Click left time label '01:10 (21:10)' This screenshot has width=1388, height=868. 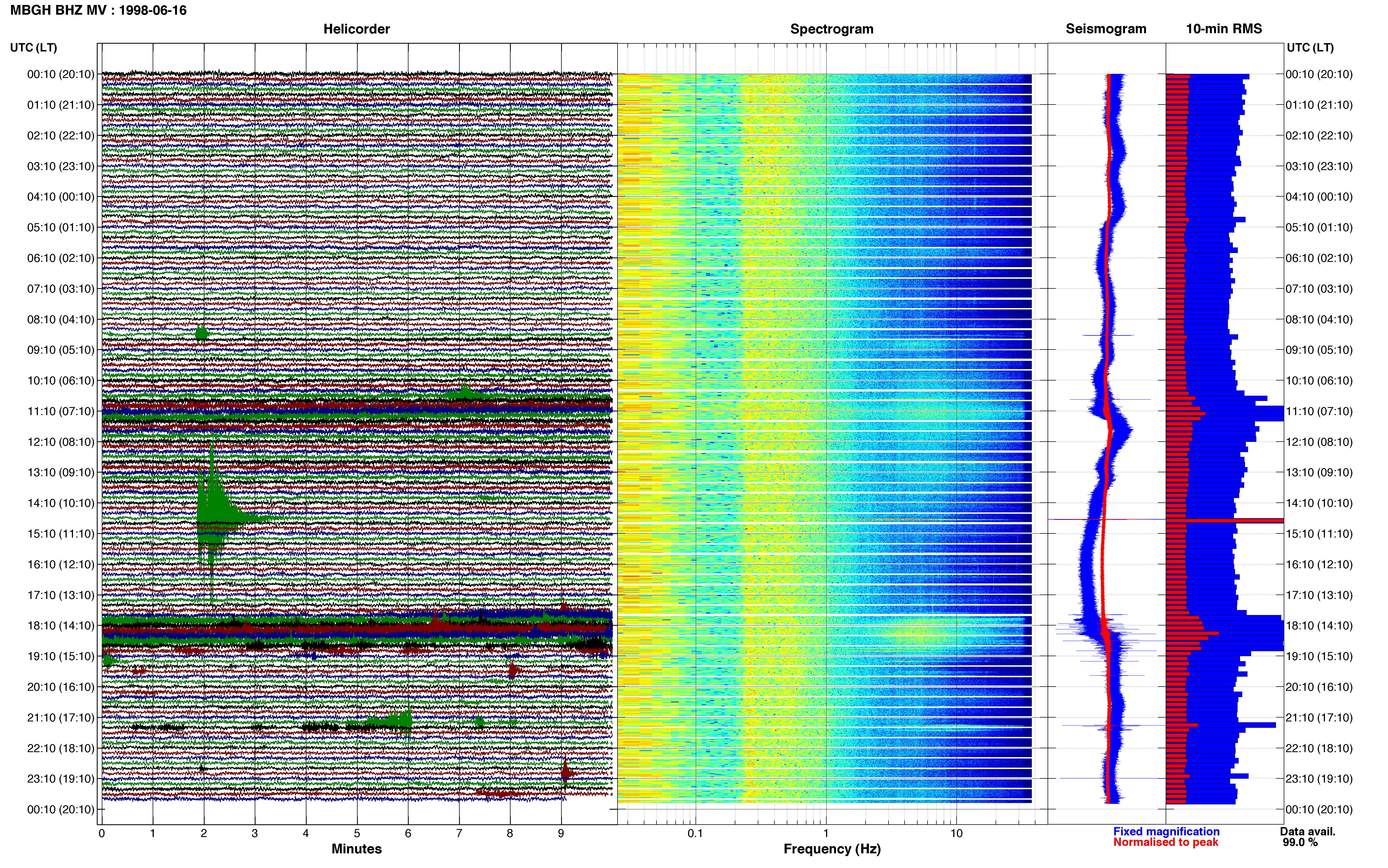[x=61, y=105]
